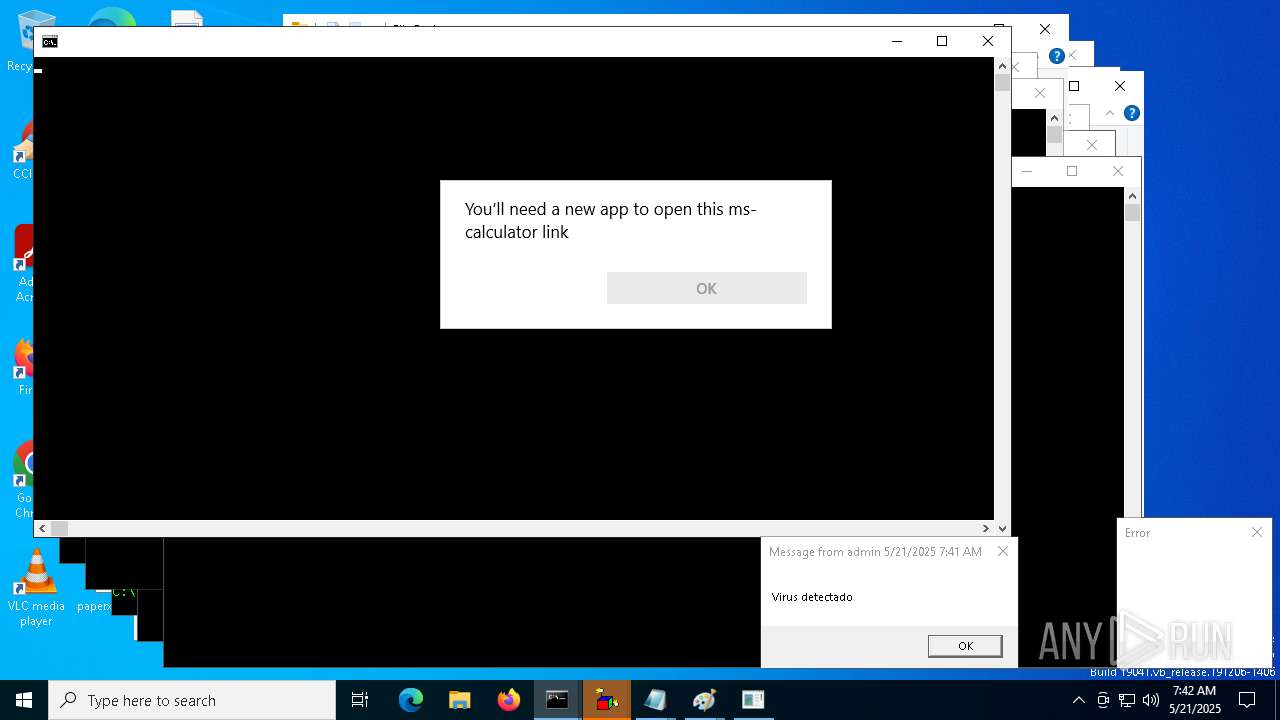
Task: Open the front command prompt's title bar icon menu
Action: (49, 41)
